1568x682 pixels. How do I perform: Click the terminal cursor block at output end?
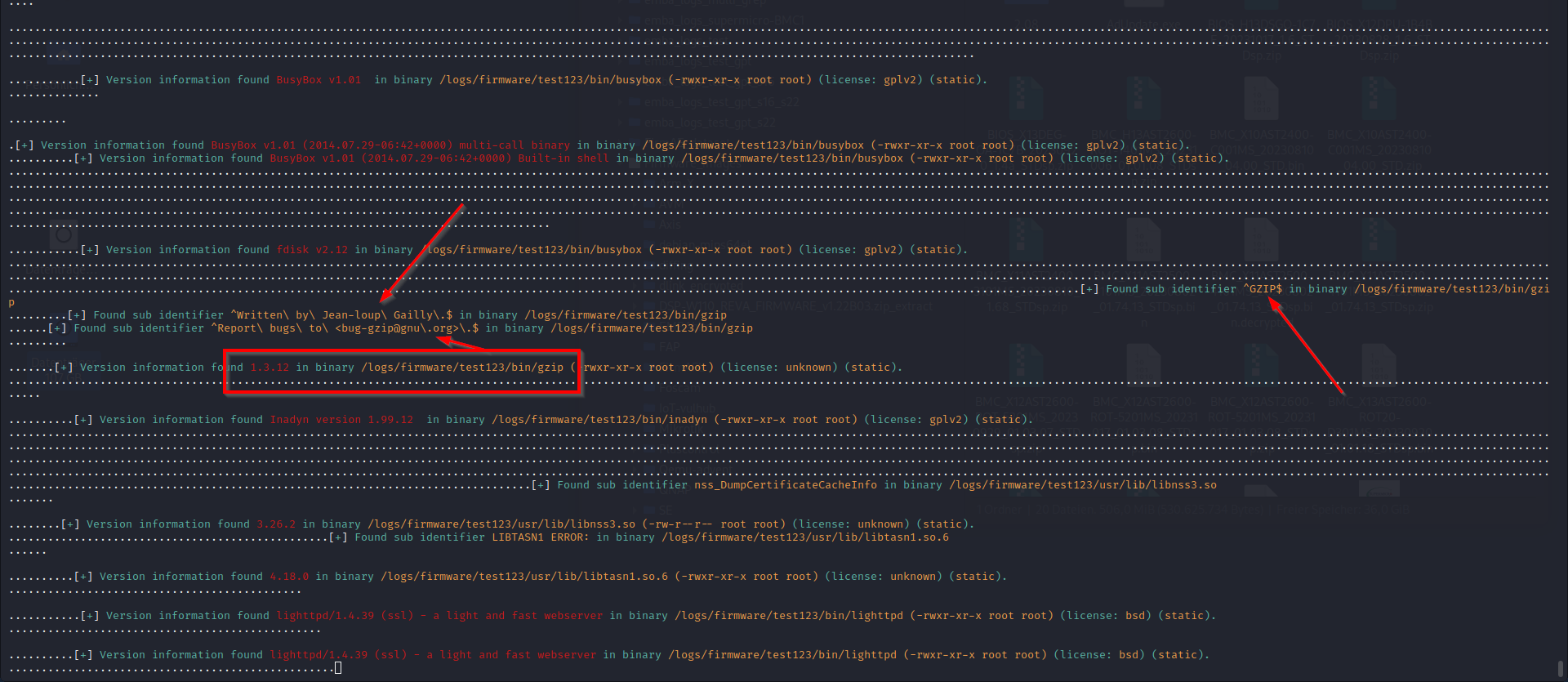[338, 668]
